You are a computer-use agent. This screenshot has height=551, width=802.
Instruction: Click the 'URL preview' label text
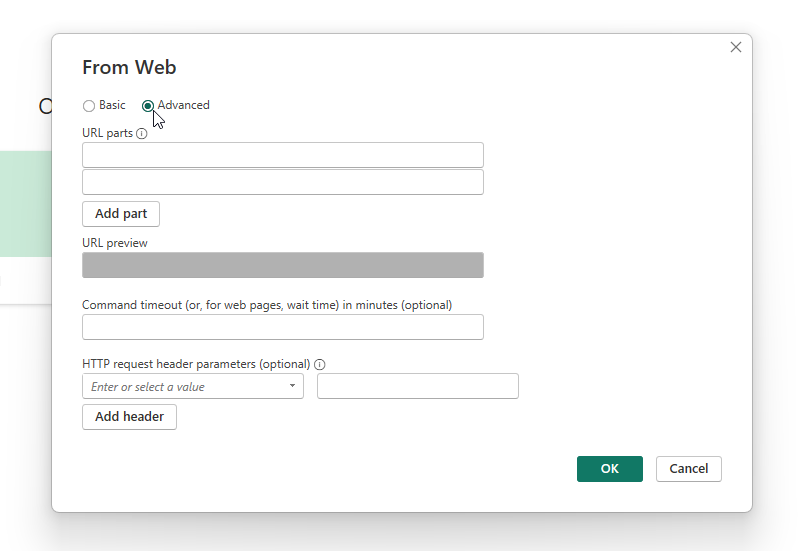115,242
